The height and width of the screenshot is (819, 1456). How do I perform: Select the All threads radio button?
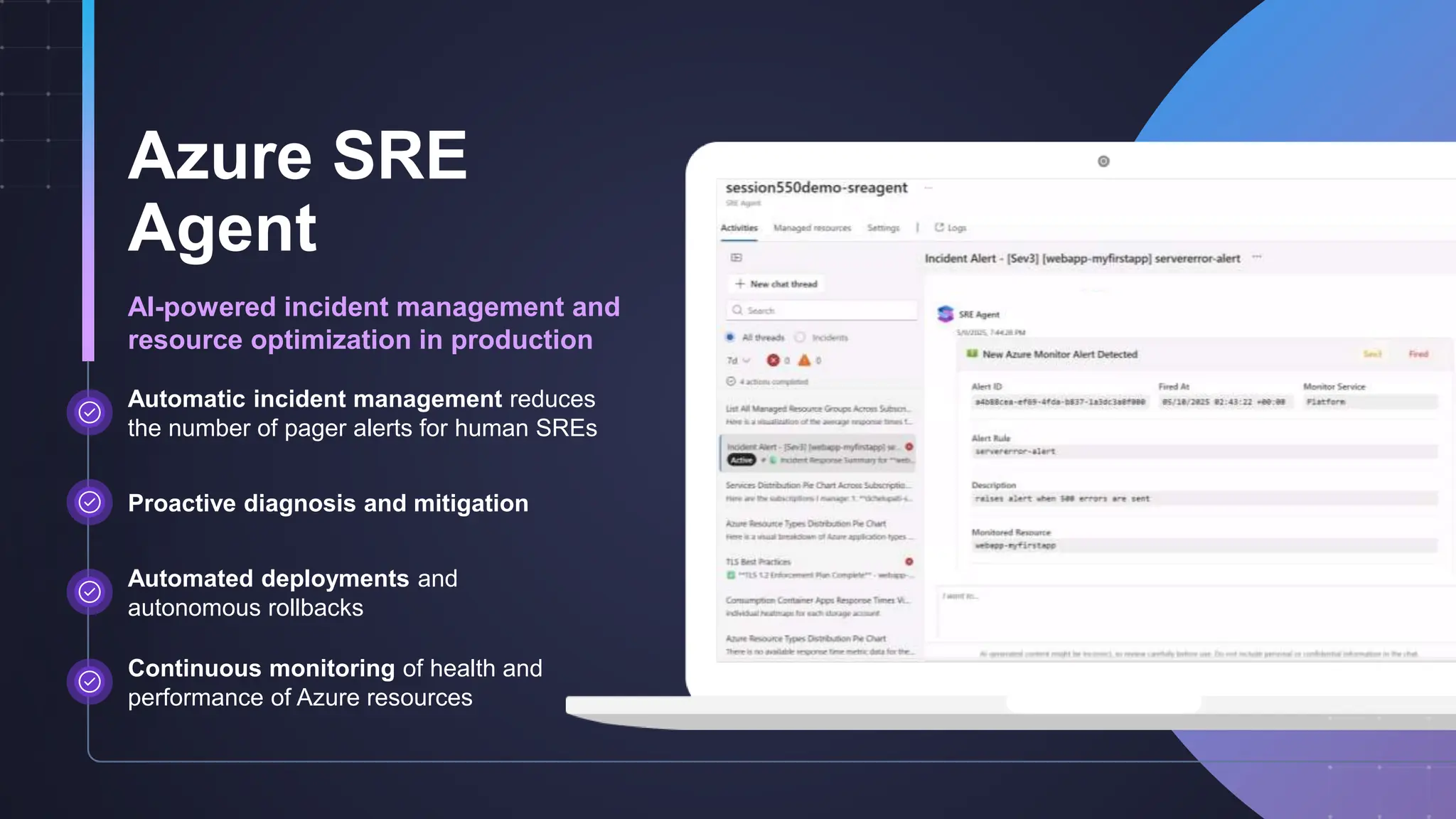coord(730,337)
